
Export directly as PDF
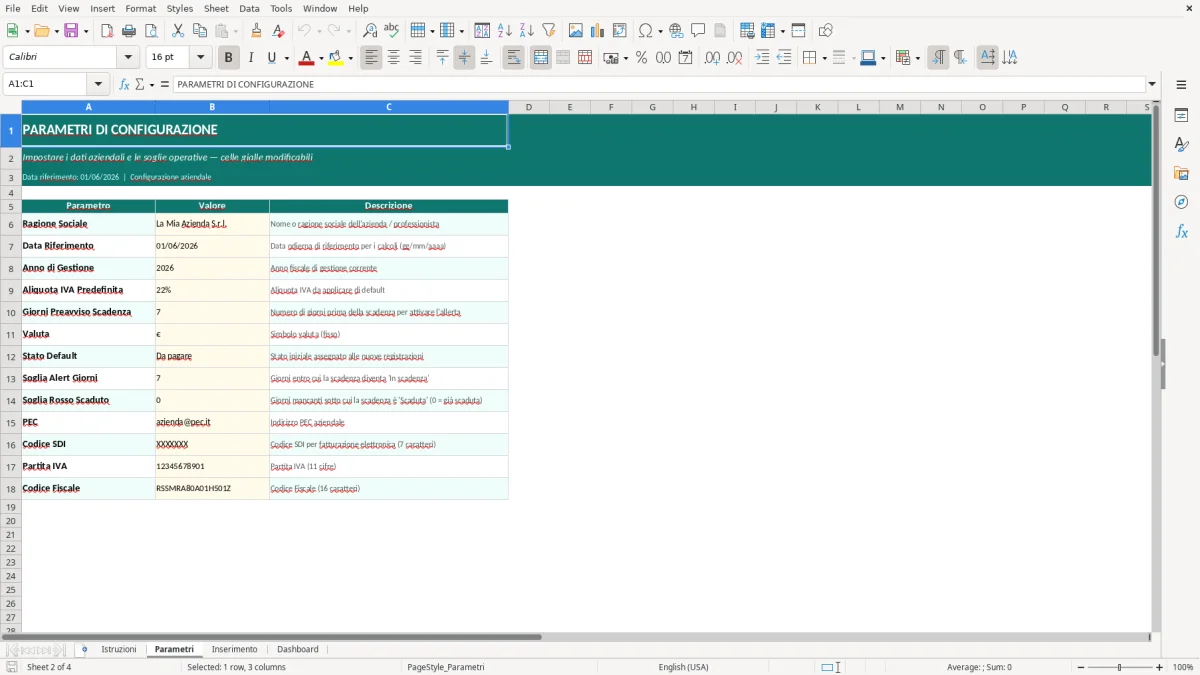tap(107, 31)
